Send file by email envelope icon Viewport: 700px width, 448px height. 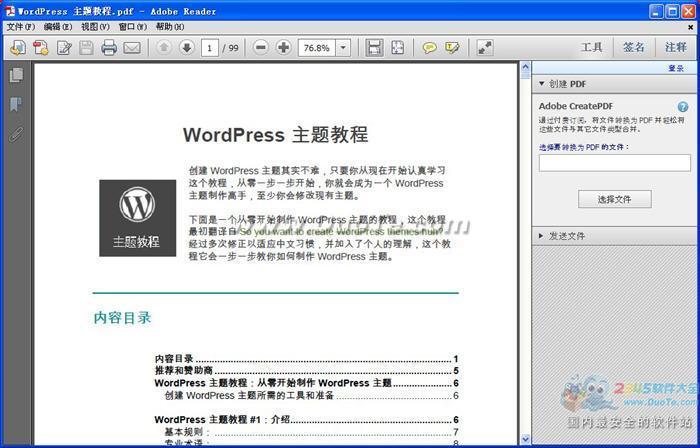click(x=132, y=47)
